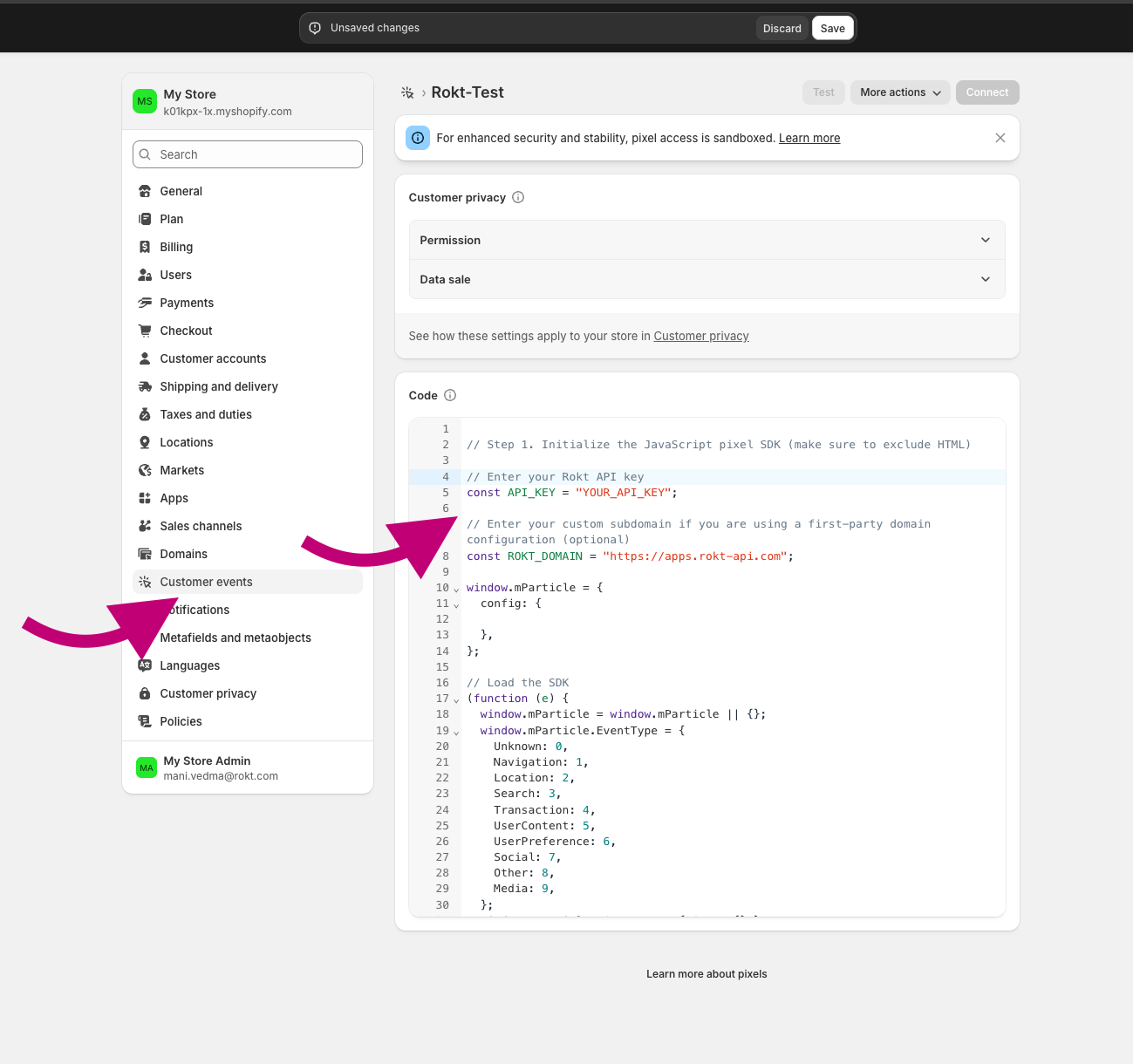Open the More actions dropdown
Screen dimensions: 1133x1064
coord(899,92)
